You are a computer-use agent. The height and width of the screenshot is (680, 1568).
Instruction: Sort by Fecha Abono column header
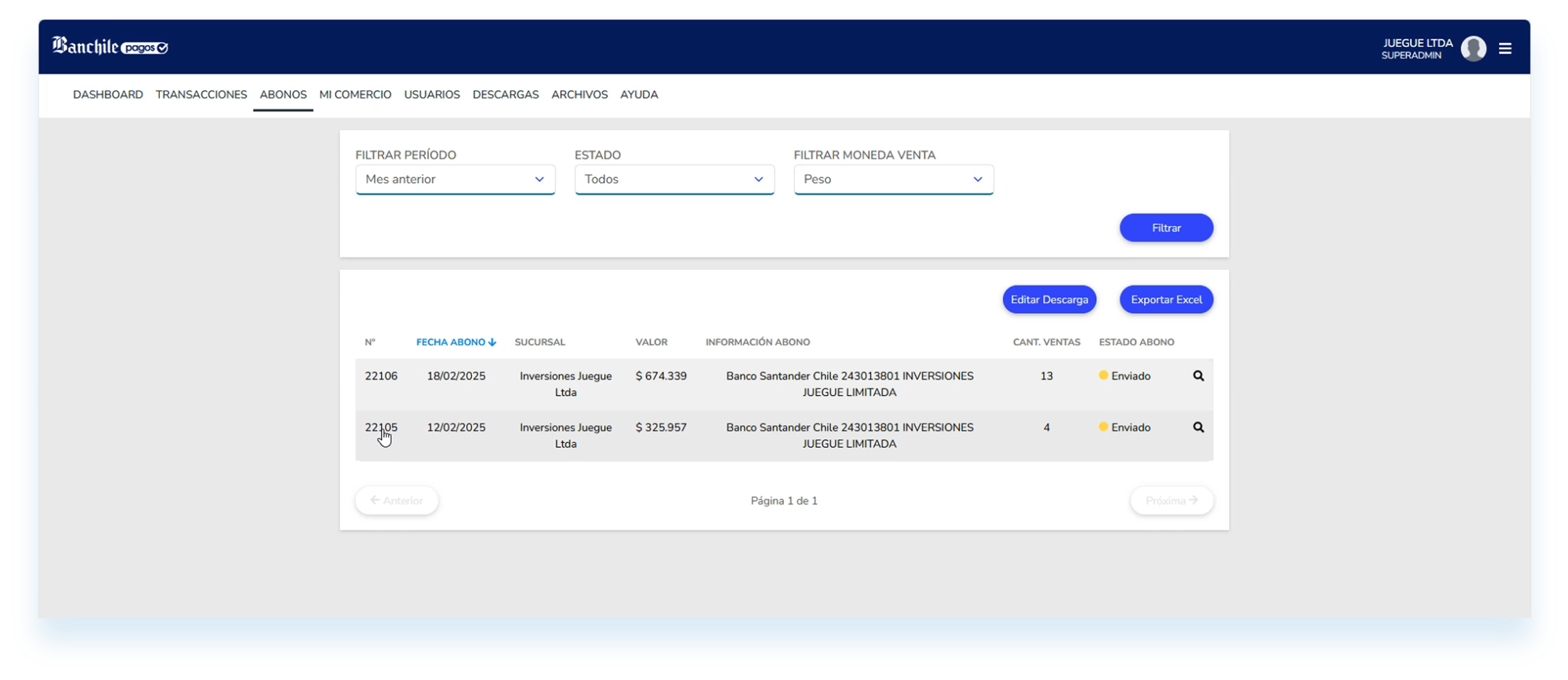[x=456, y=342]
